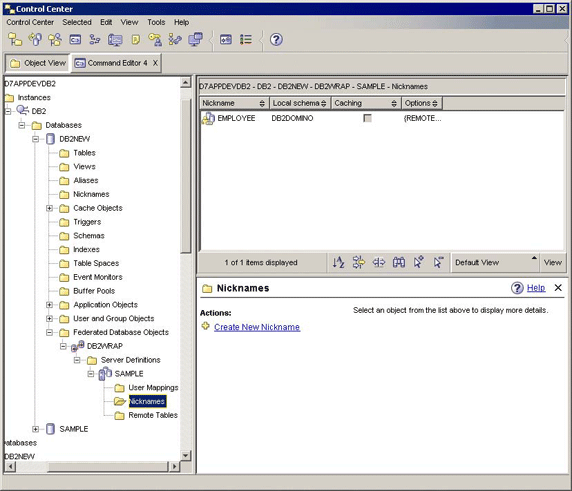The image size is (572, 491).
Task: Collapse the DB2NEW database node
Action: point(35,139)
